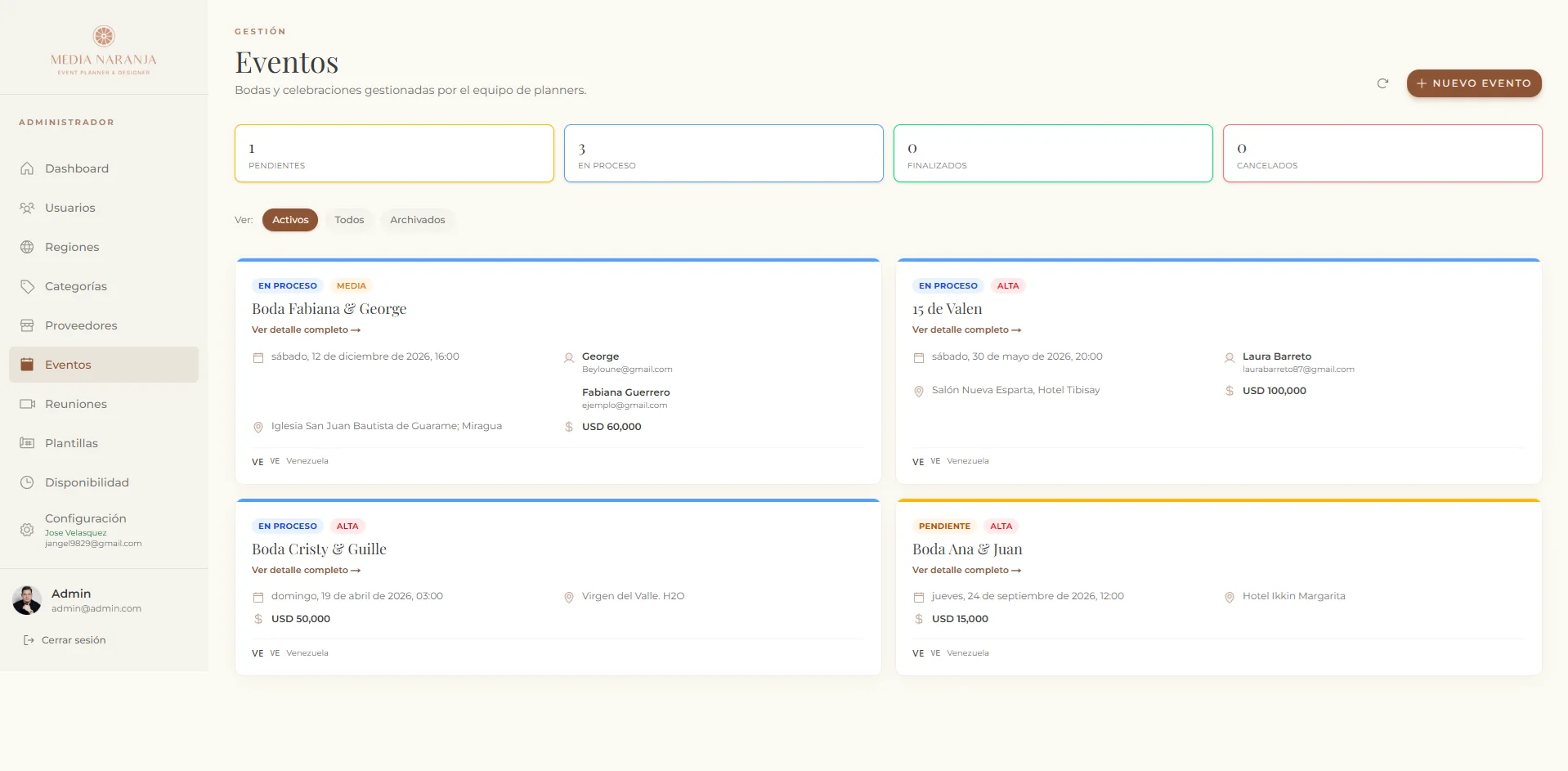Switch to the Todos filter
This screenshot has height=771, width=1568.
click(x=349, y=220)
